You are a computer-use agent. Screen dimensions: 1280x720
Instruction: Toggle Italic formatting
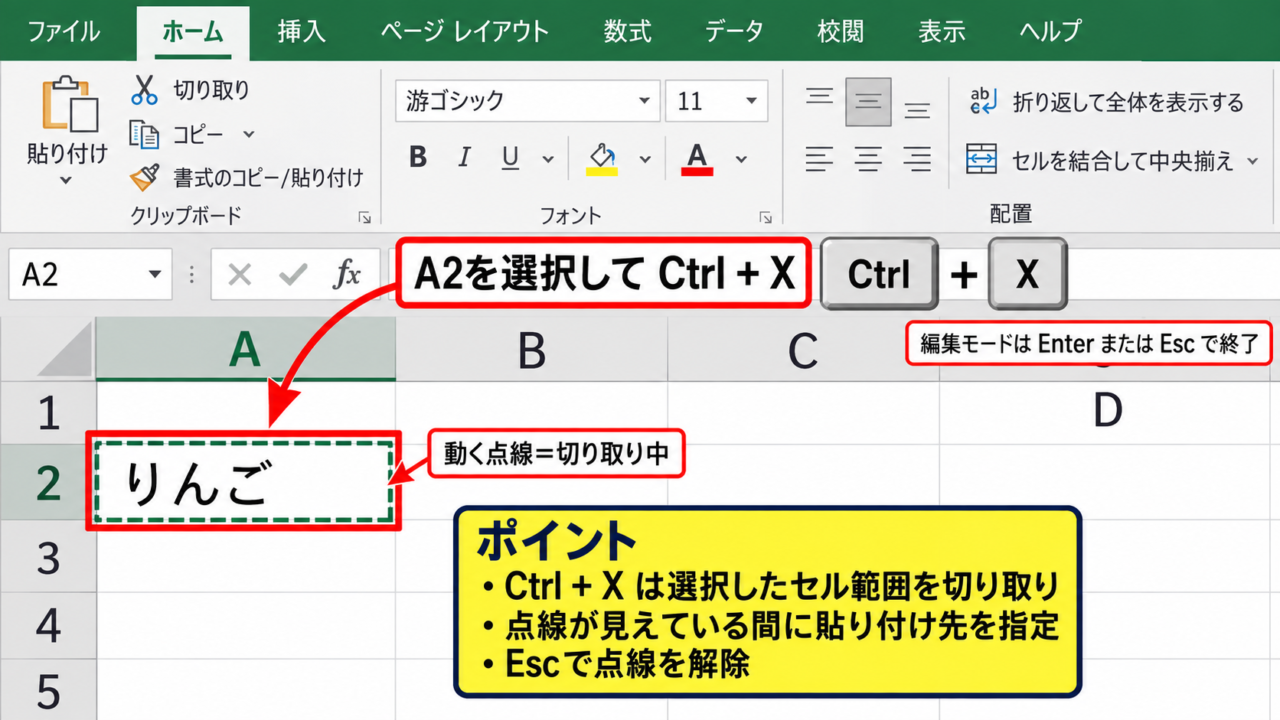(464, 158)
